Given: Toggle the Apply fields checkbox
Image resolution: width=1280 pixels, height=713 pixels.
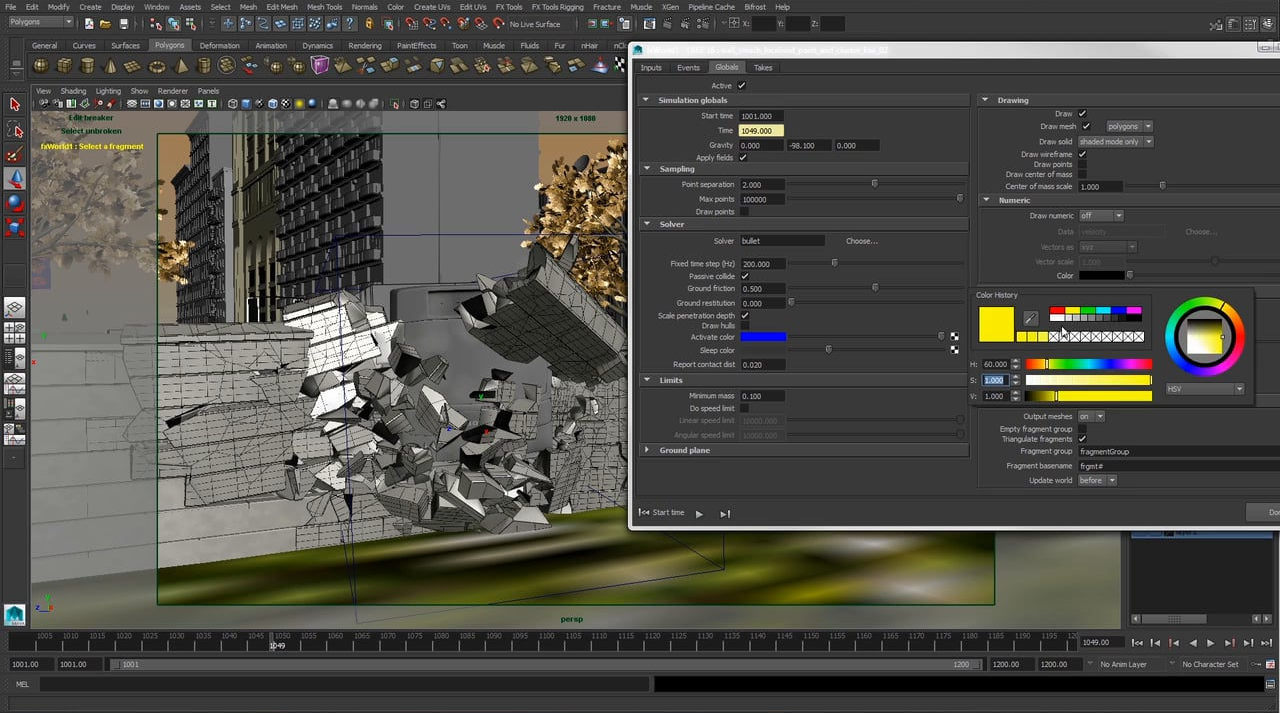Looking at the screenshot, I should [x=743, y=158].
